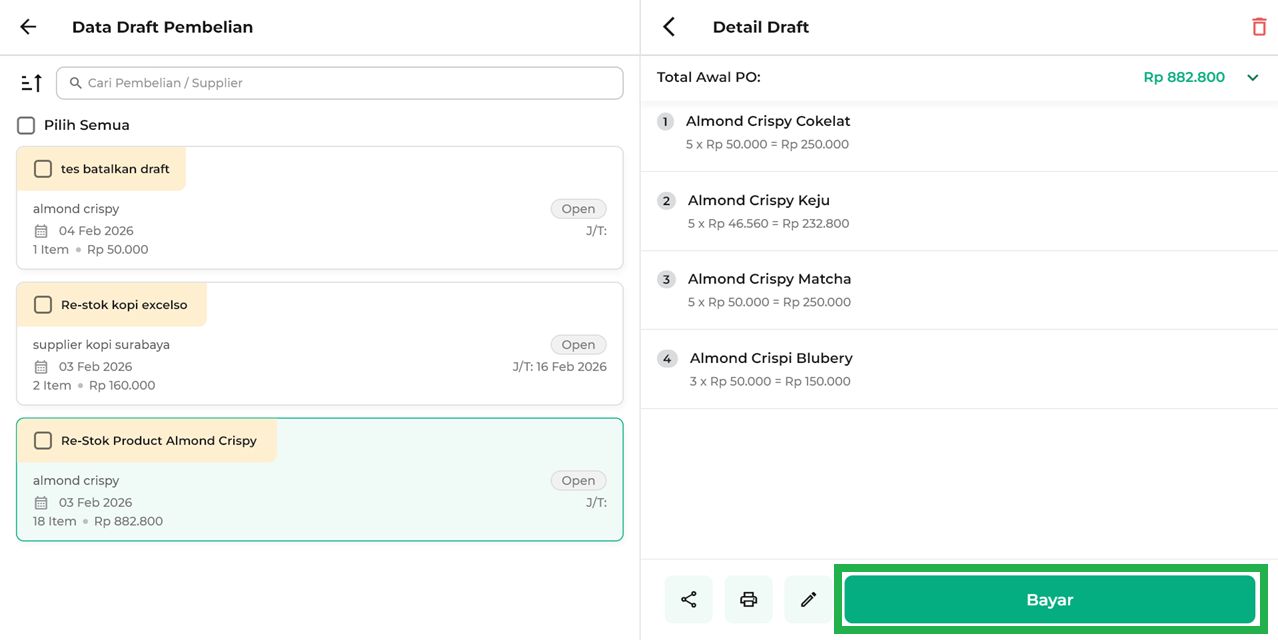Viewport: 1278px width, 640px height.
Task: Check 'Re-Stok Product Almond Crispy' checkbox
Action: pyautogui.click(x=43, y=441)
